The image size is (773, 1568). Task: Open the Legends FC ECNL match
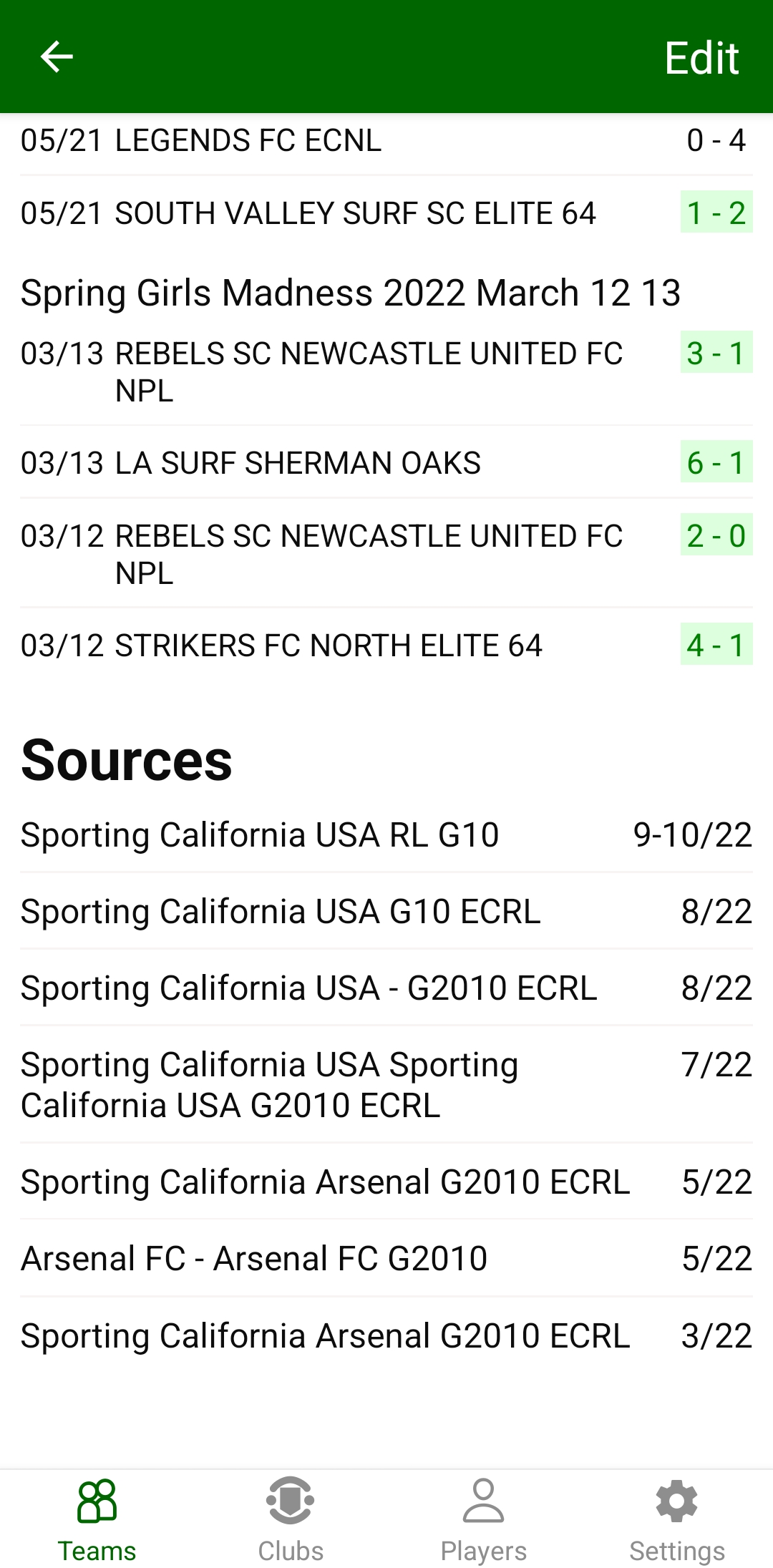(386, 141)
